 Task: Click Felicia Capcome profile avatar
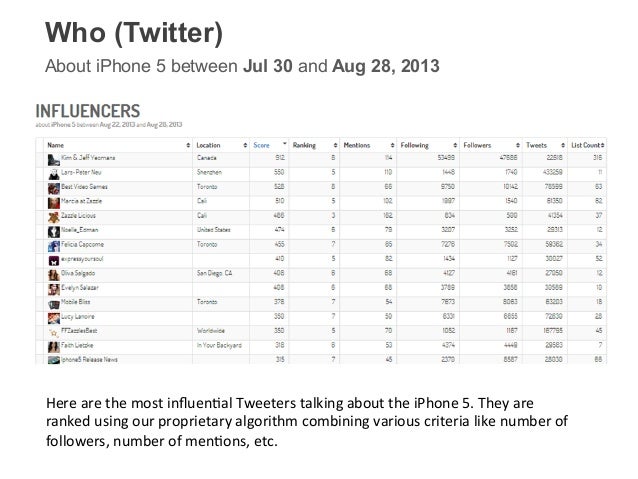pyautogui.click(x=54, y=247)
